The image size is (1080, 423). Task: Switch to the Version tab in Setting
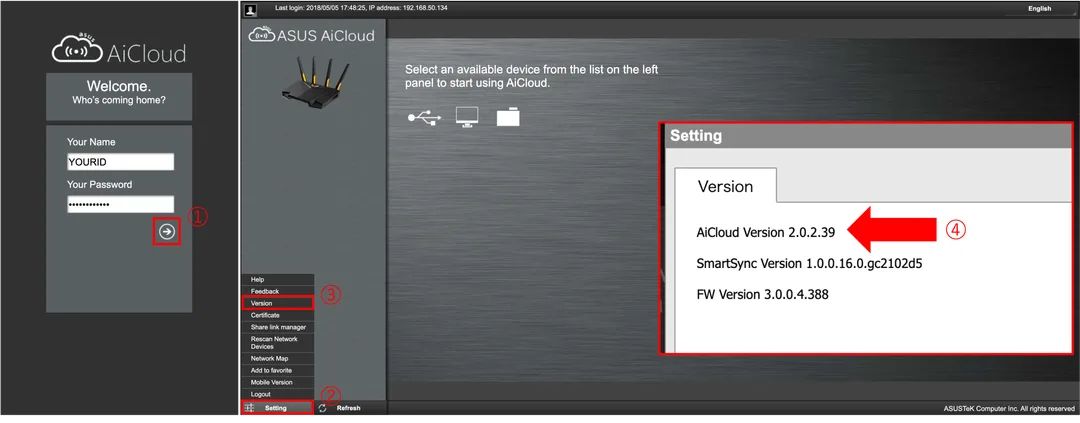pyautogui.click(x=725, y=185)
